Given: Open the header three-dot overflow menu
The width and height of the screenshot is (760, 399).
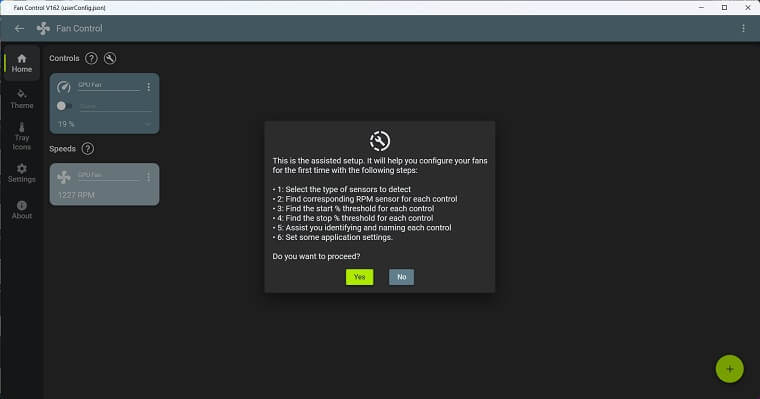Looking at the screenshot, I should (743, 29).
